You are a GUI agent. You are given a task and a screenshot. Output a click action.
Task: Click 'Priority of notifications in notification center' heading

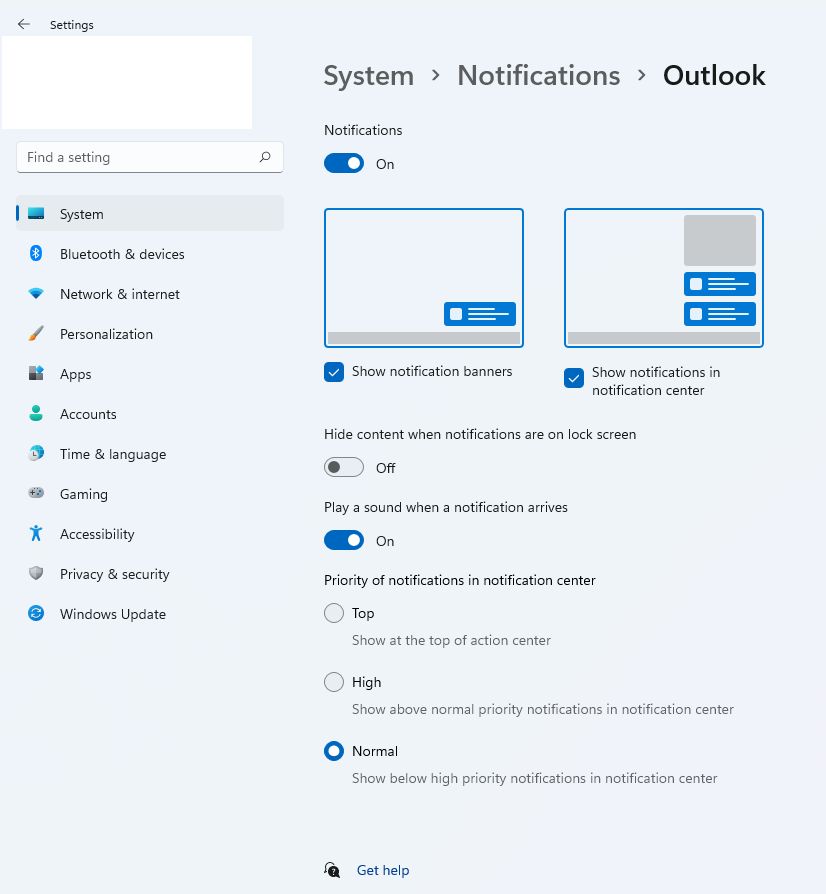click(459, 580)
